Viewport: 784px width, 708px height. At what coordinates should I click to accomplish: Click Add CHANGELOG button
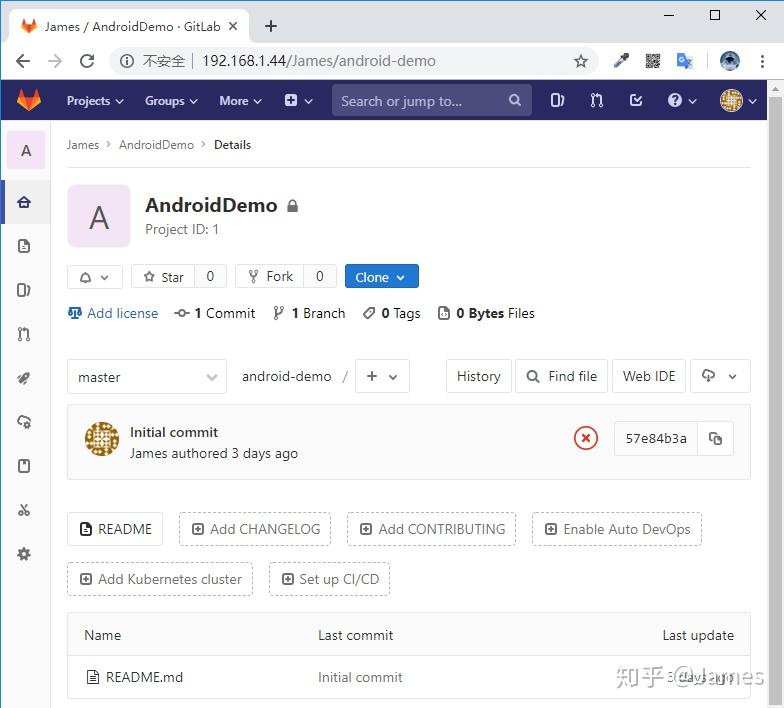coord(255,529)
